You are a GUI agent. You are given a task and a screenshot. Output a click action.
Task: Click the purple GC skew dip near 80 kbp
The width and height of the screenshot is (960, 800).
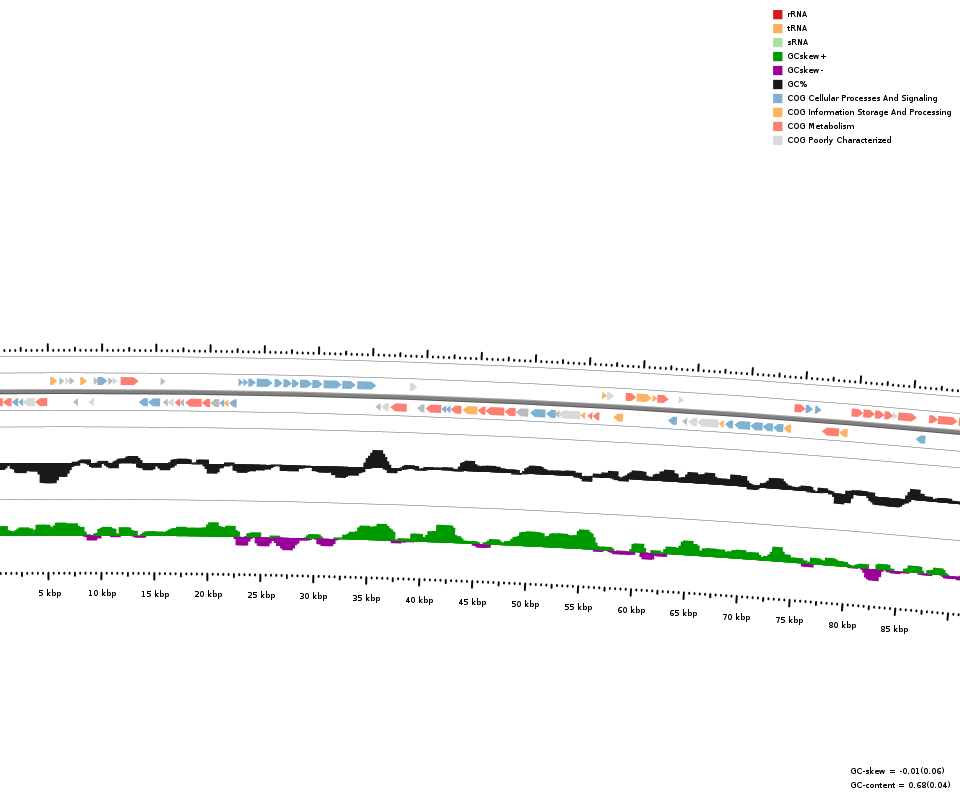tap(872, 574)
